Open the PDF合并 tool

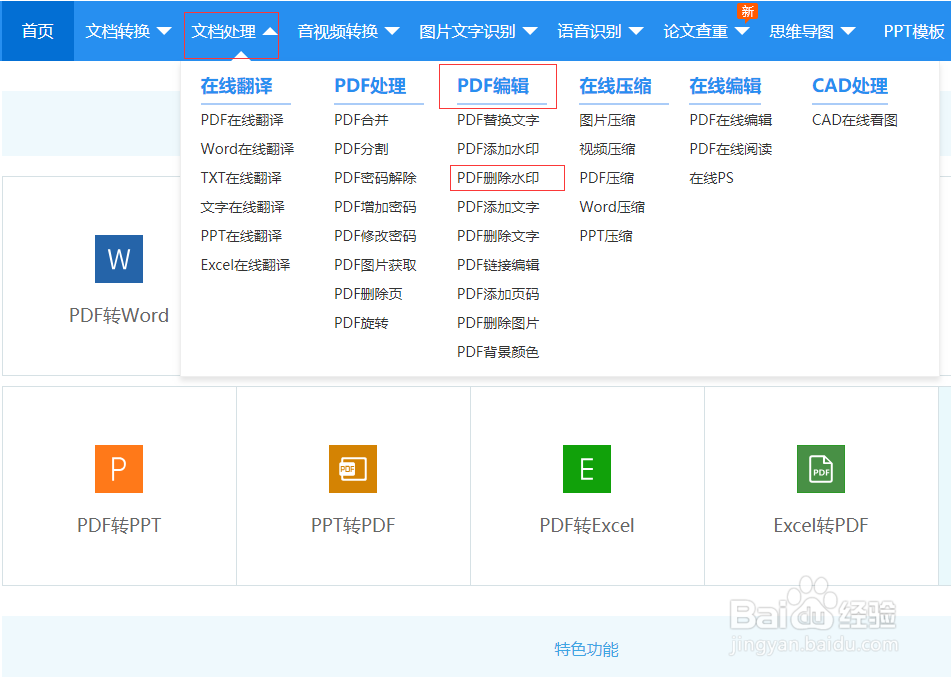click(362, 119)
